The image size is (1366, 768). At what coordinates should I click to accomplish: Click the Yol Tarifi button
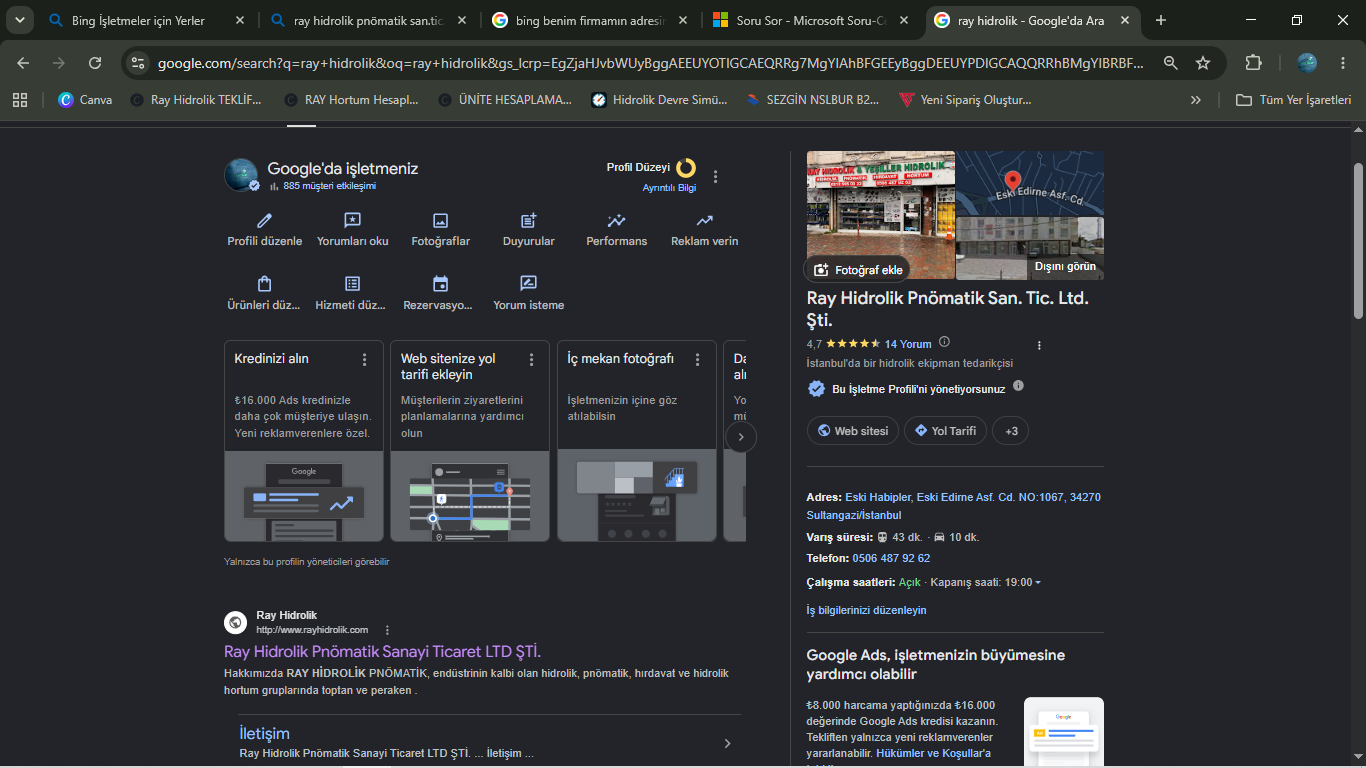click(x=946, y=431)
